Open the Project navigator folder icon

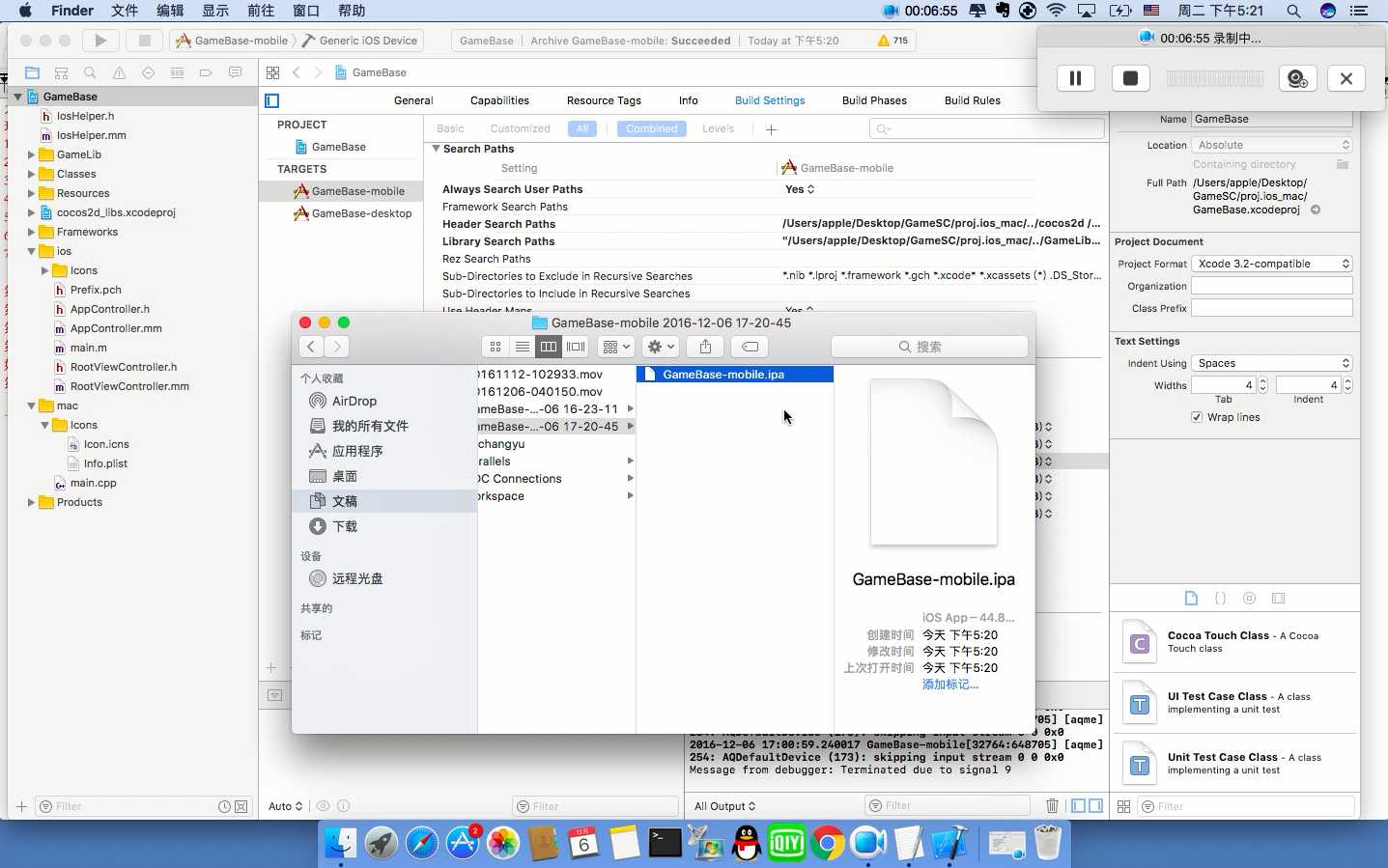[32, 72]
